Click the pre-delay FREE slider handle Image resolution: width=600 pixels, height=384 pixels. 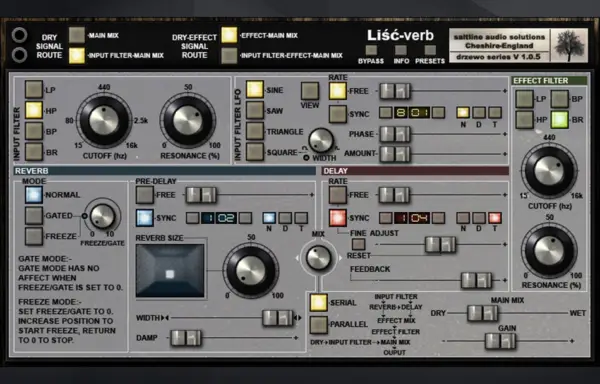pyautogui.click(x=201, y=195)
